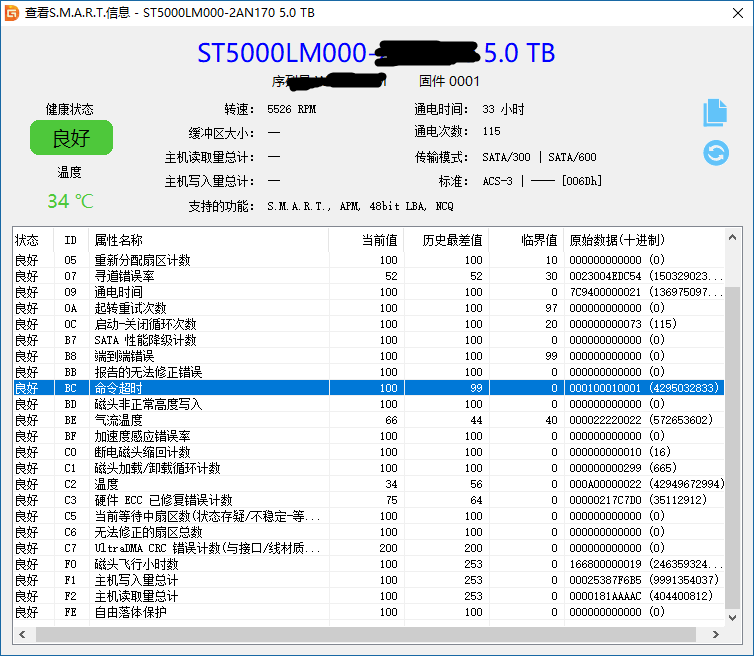Select the 加速度感应错误率 row

pos(369,436)
